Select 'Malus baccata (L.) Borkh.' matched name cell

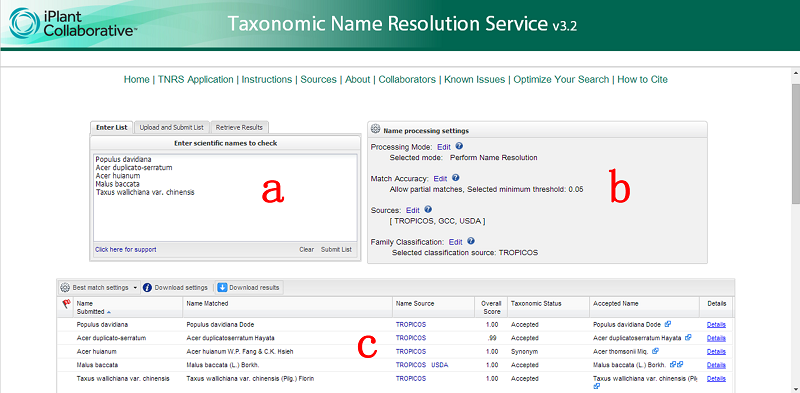tap(222, 365)
